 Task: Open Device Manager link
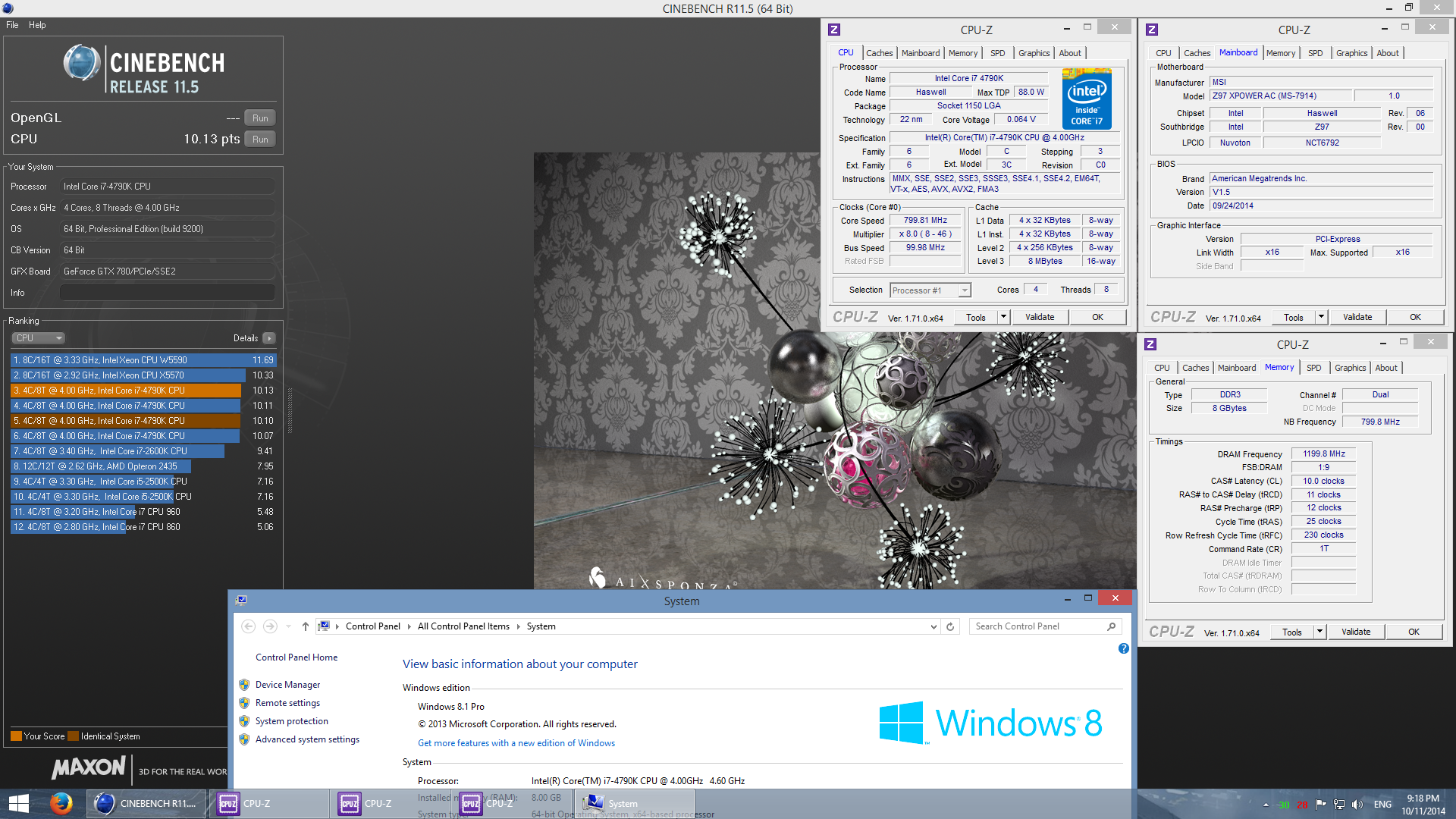(287, 685)
